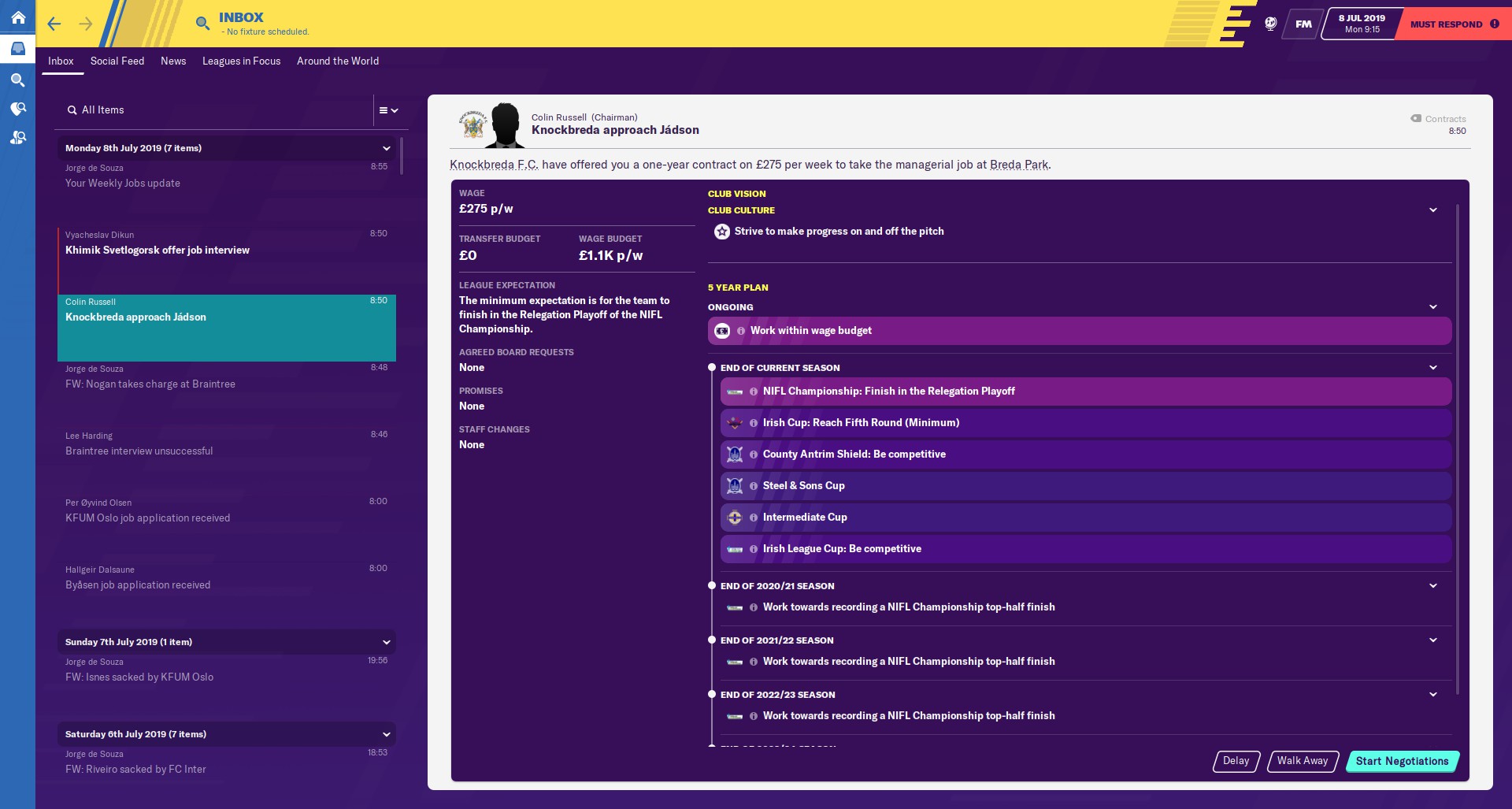Switch to the Inbox tab
Viewport: 1512px width, 809px height.
point(61,61)
